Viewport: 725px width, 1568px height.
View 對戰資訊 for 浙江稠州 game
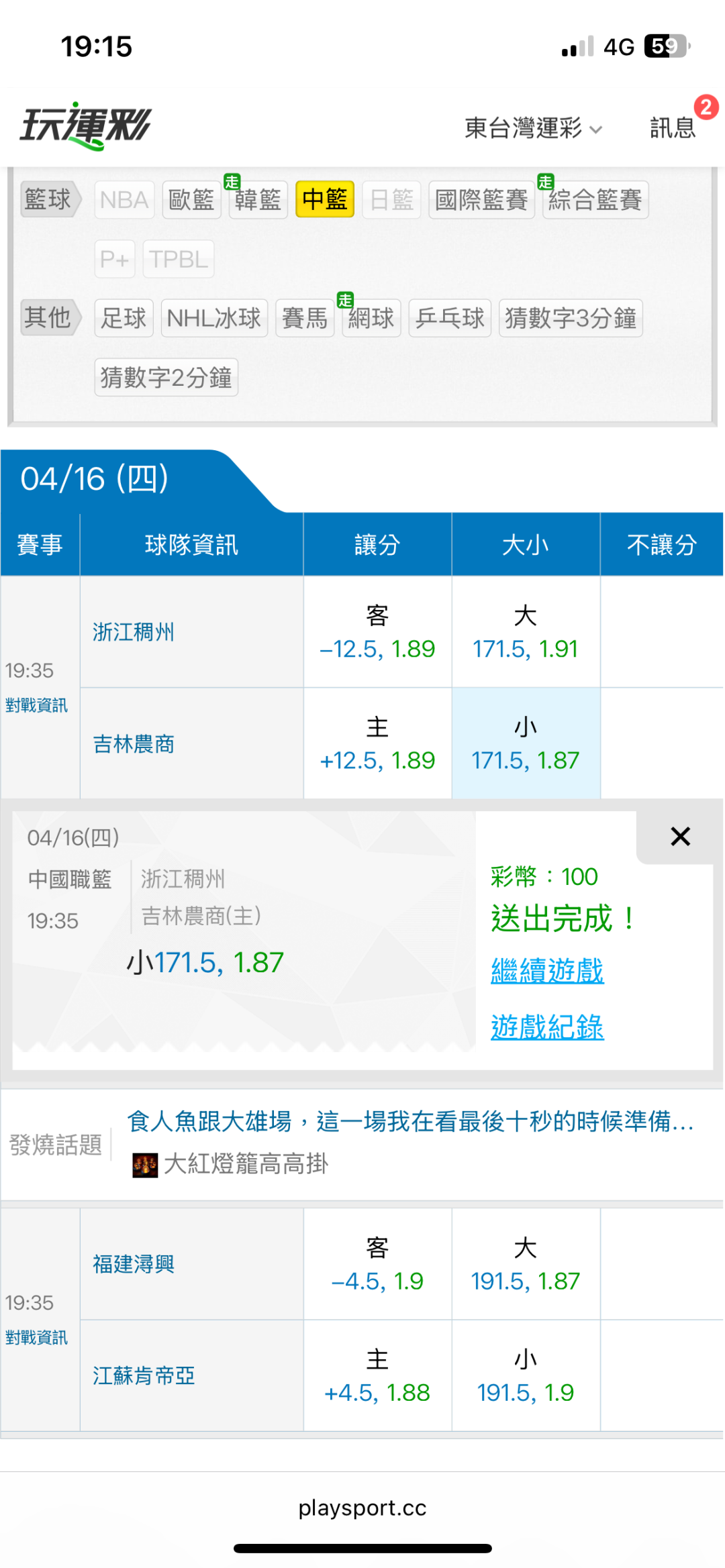(x=37, y=705)
